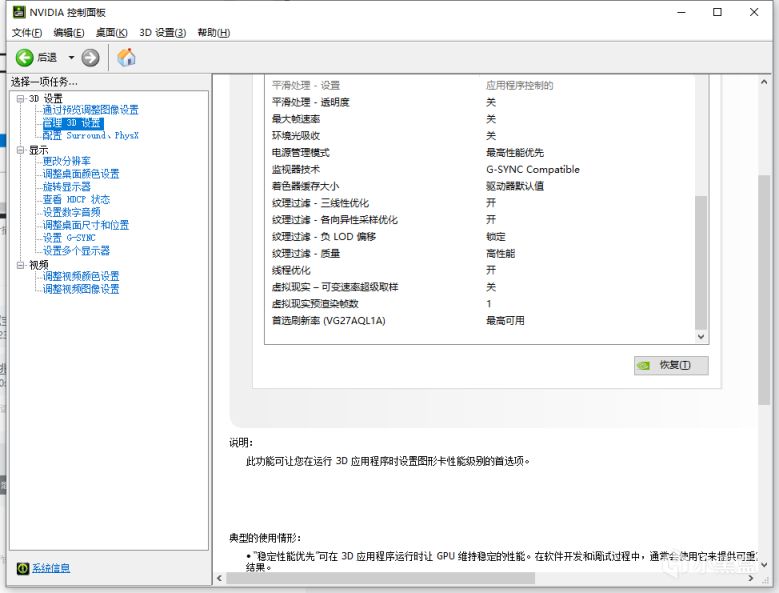Image resolution: width=779 pixels, height=593 pixels.
Task: Open 配置 Surround、PhysX task
Action: click(x=90, y=136)
